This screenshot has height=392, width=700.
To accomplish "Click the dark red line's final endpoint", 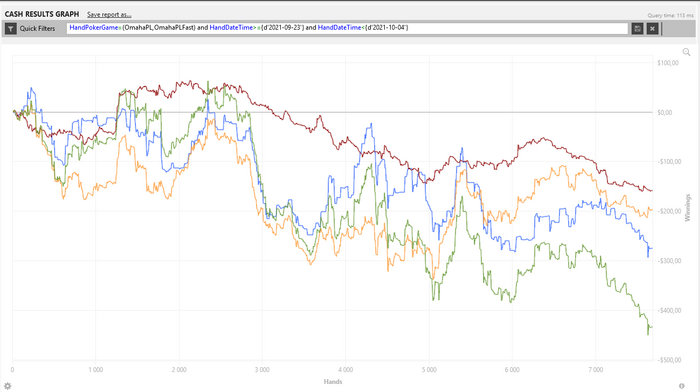I will pos(652,191).
